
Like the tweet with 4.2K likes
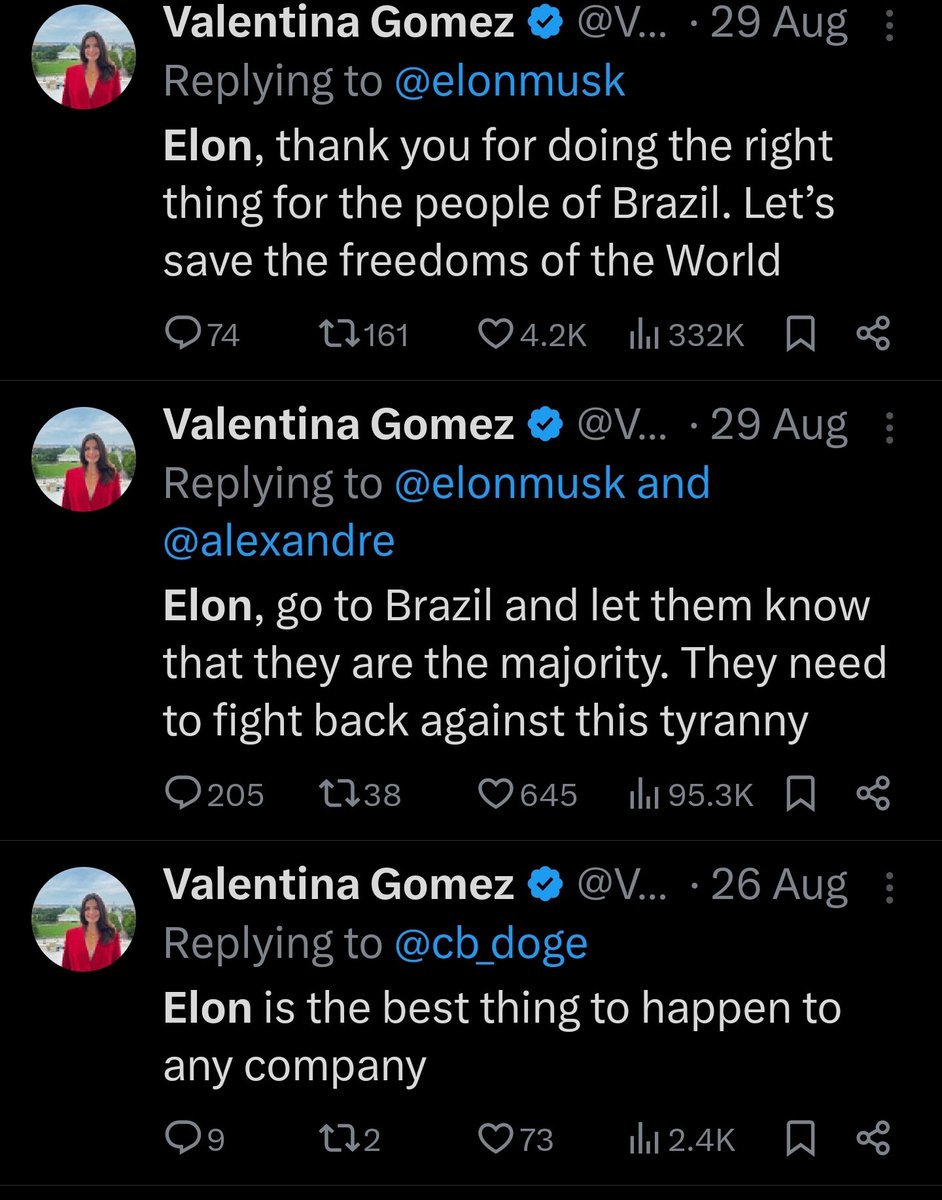494,335
